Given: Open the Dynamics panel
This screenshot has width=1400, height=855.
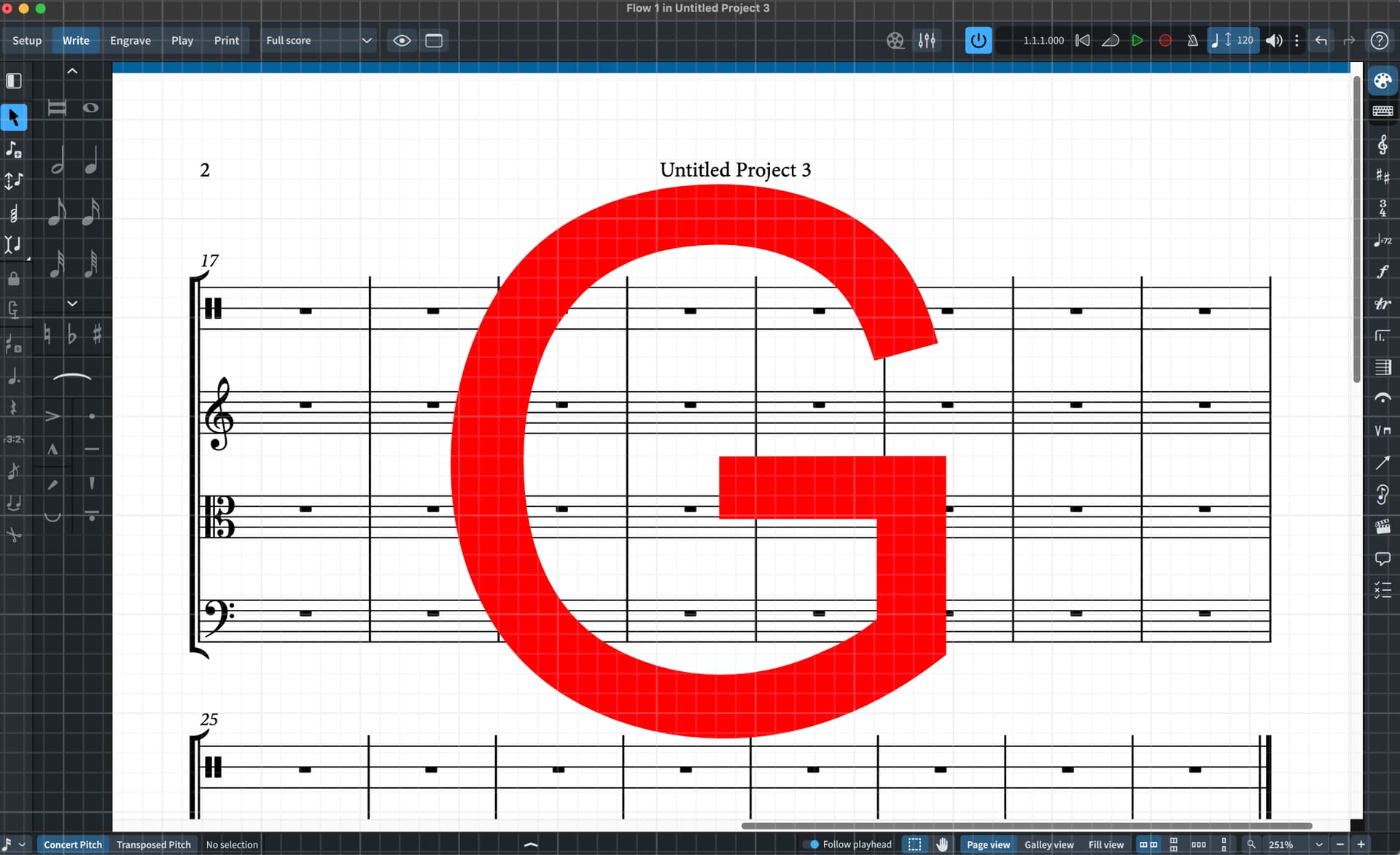Looking at the screenshot, I should click(x=1382, y=271).
